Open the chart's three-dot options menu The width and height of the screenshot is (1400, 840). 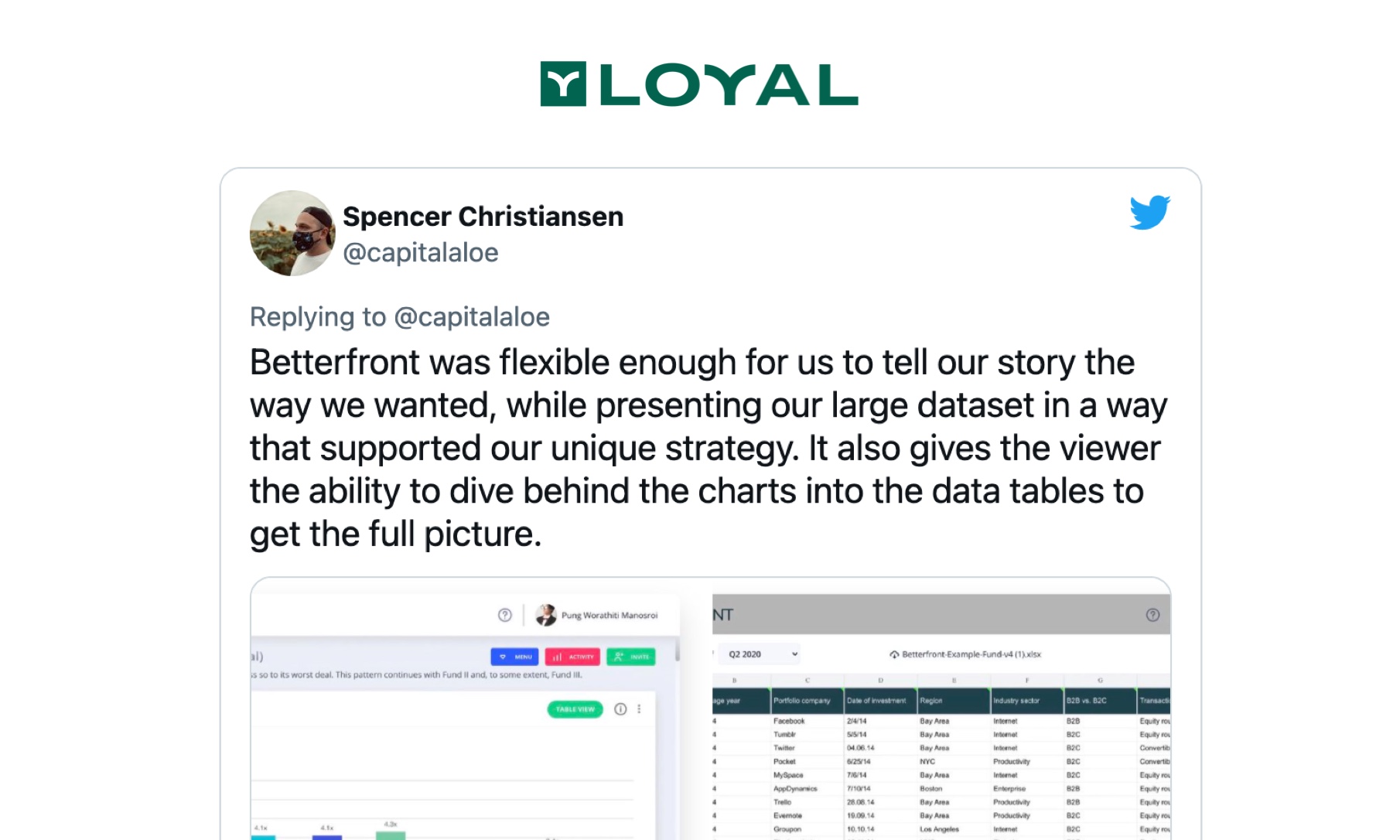[639, 709]
